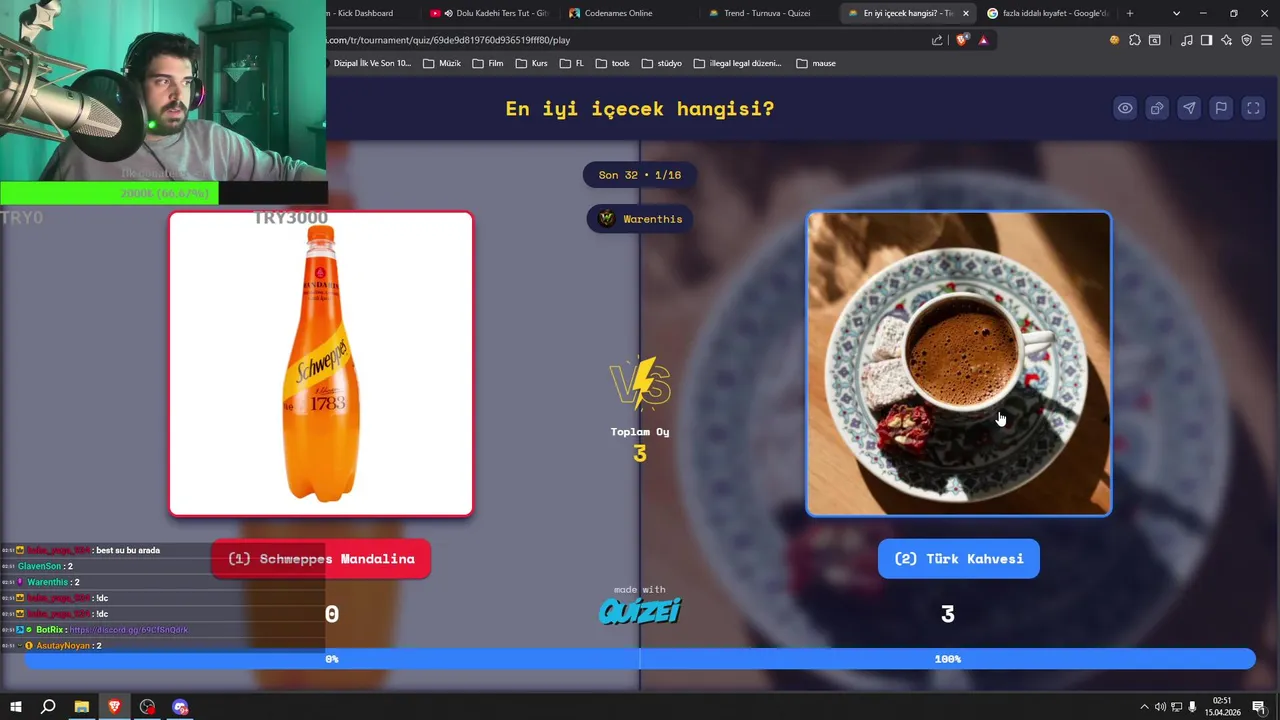1280x720 pixels.
Task: Switch to fazla iddalı kıyafet Google tab
Action: [1048, 13]
